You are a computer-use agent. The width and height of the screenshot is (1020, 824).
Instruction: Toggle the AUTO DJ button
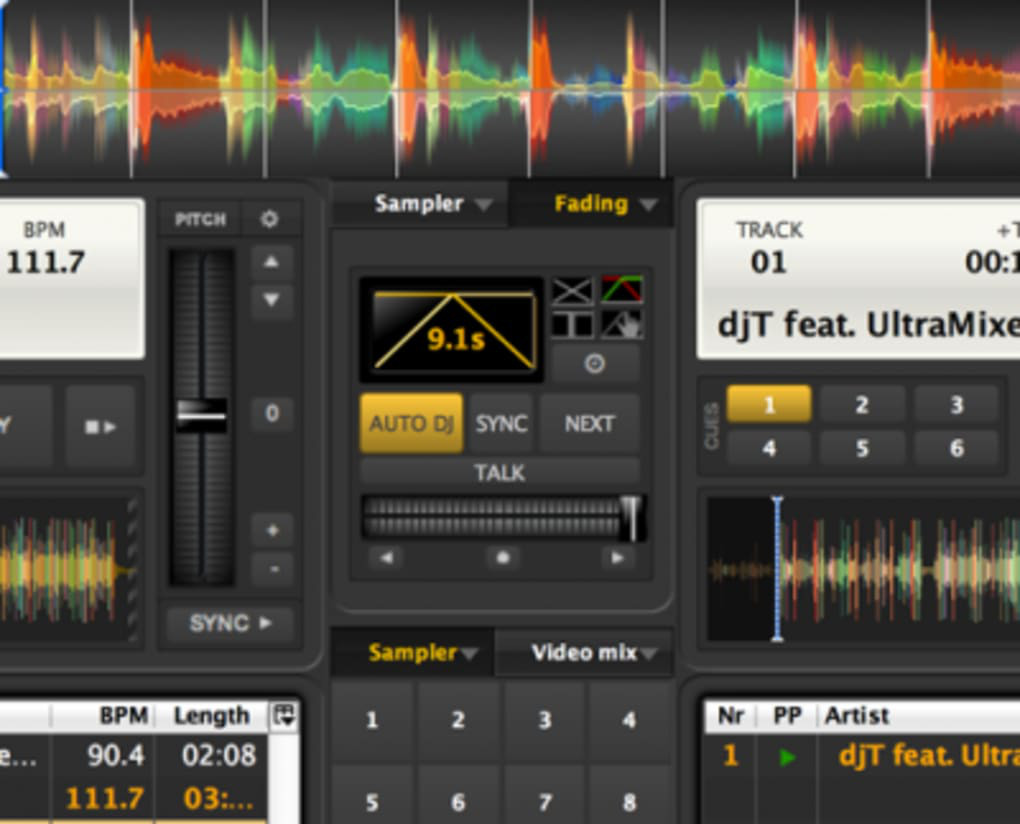[411, 423]
